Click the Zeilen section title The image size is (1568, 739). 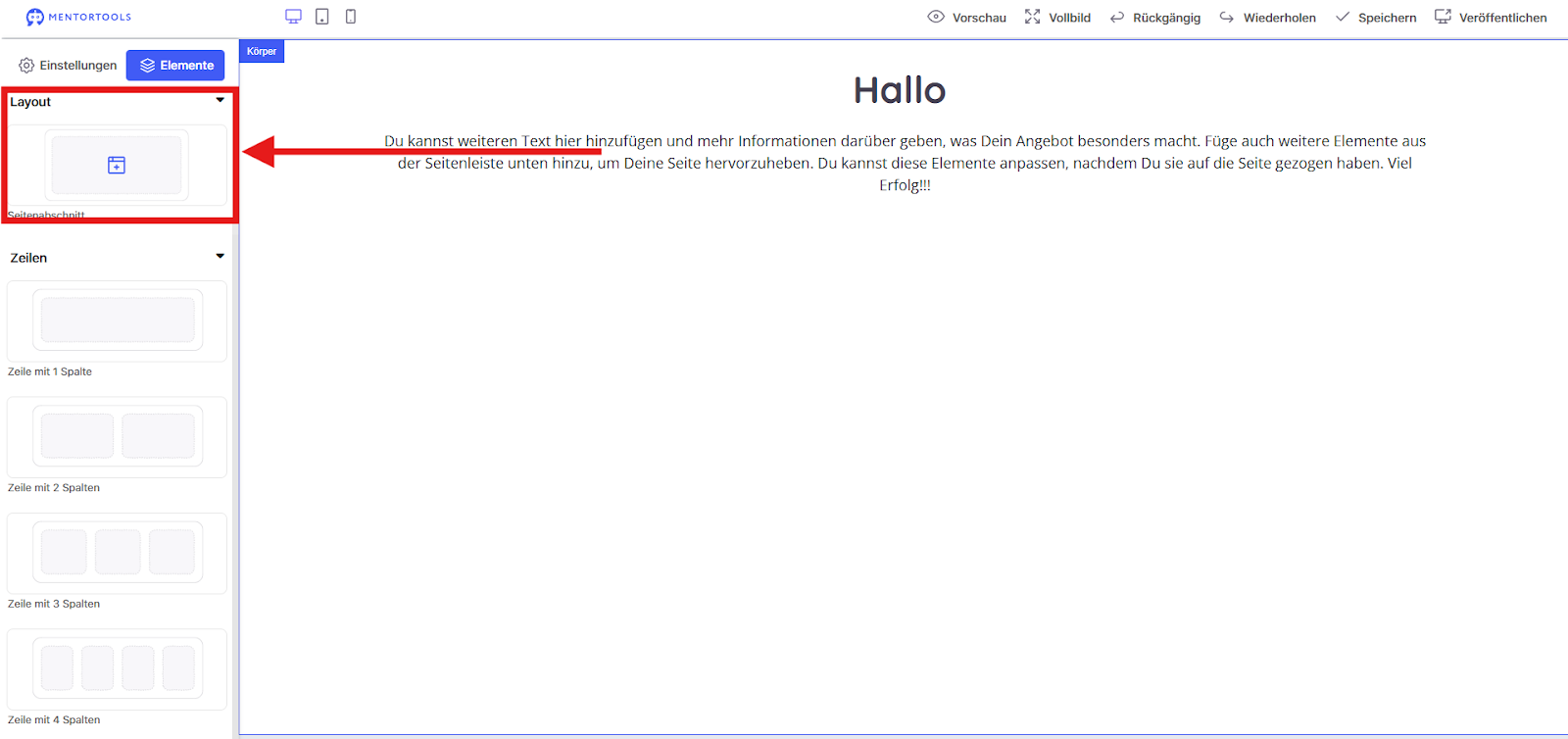[x=28, y=258]
